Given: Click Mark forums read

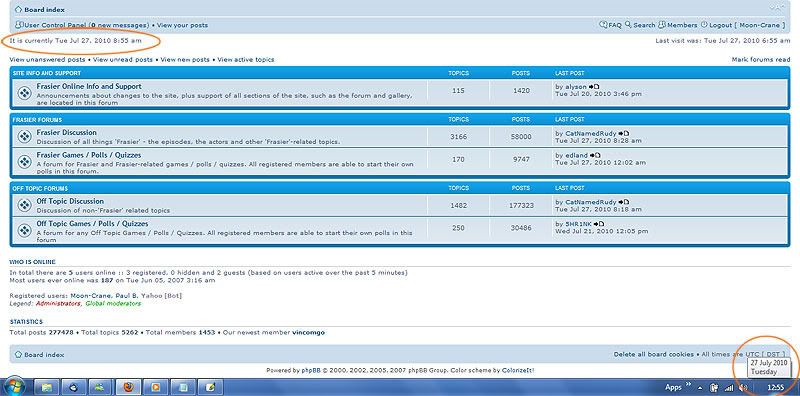Looking at the screenshot, I should tap(761, 60).
